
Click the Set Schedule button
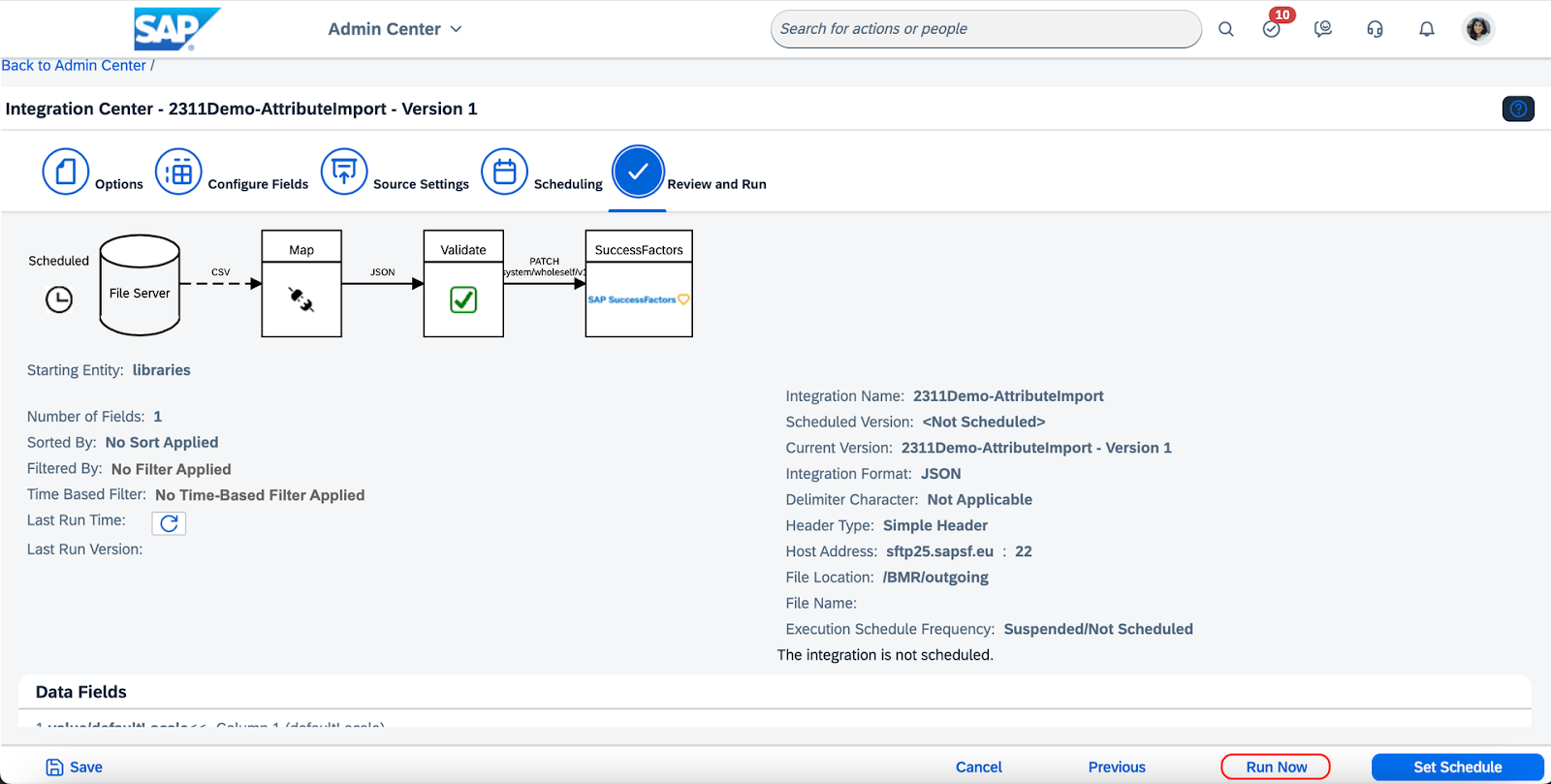tap(1458, 767)
